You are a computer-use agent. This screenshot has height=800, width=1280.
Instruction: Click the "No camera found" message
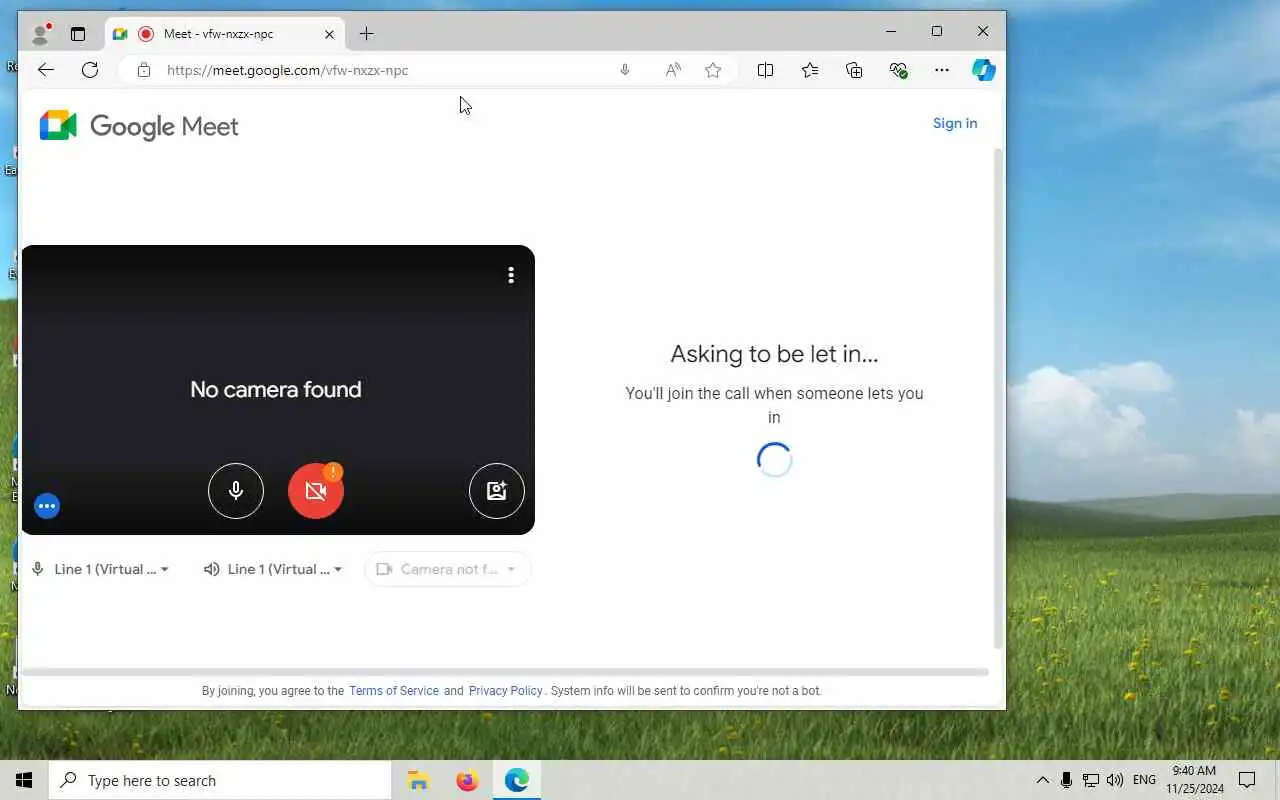point(276,389)
